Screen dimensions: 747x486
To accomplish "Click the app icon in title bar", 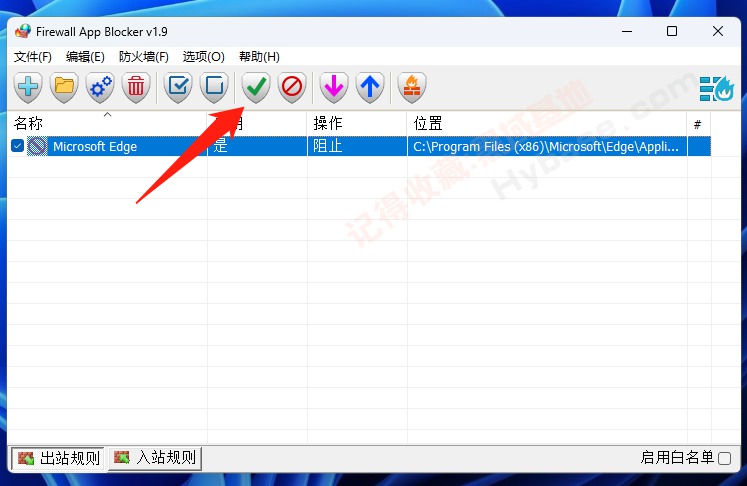I will coord(22,31).
